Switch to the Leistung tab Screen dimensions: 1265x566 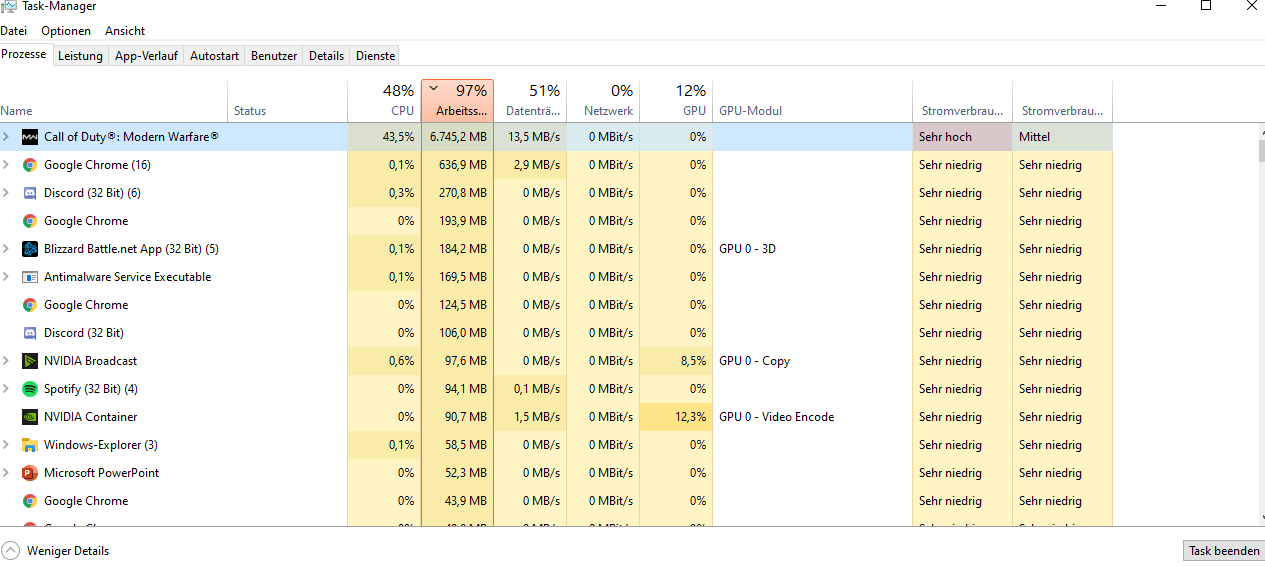(x=80, y=56)
